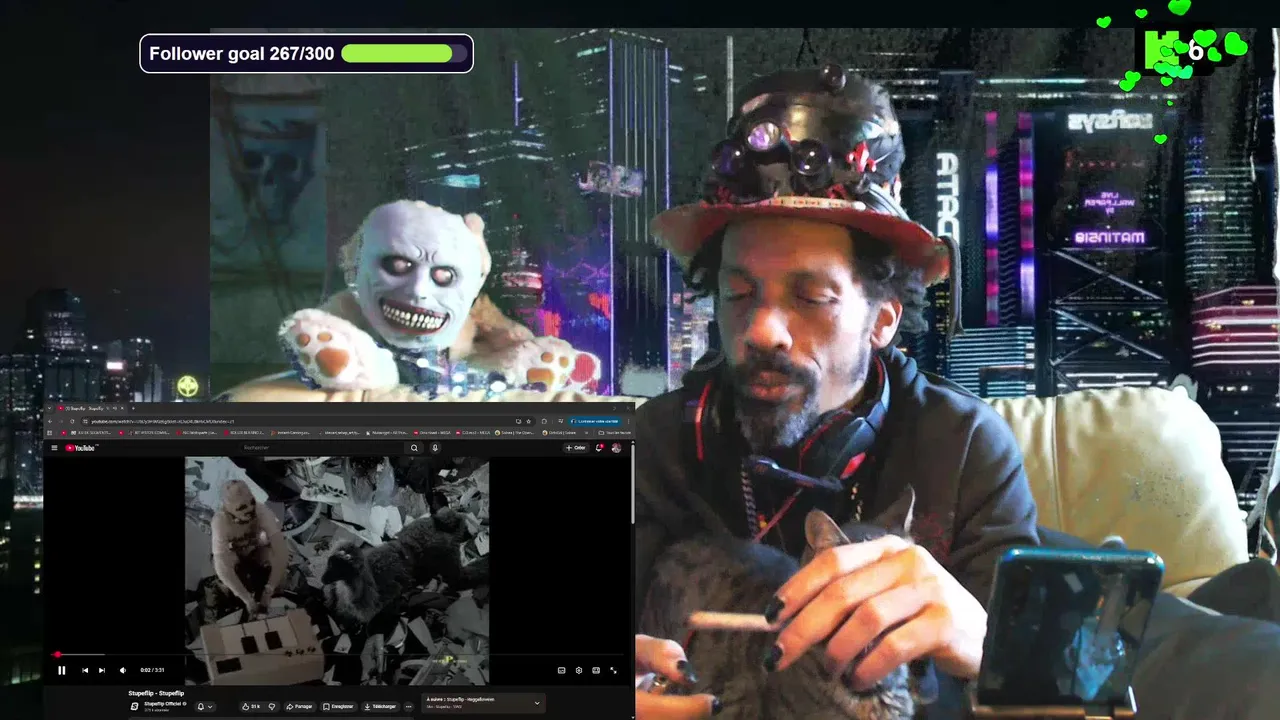
Task: Click the Download - MEGA bookmark
Action: (434, 433)
